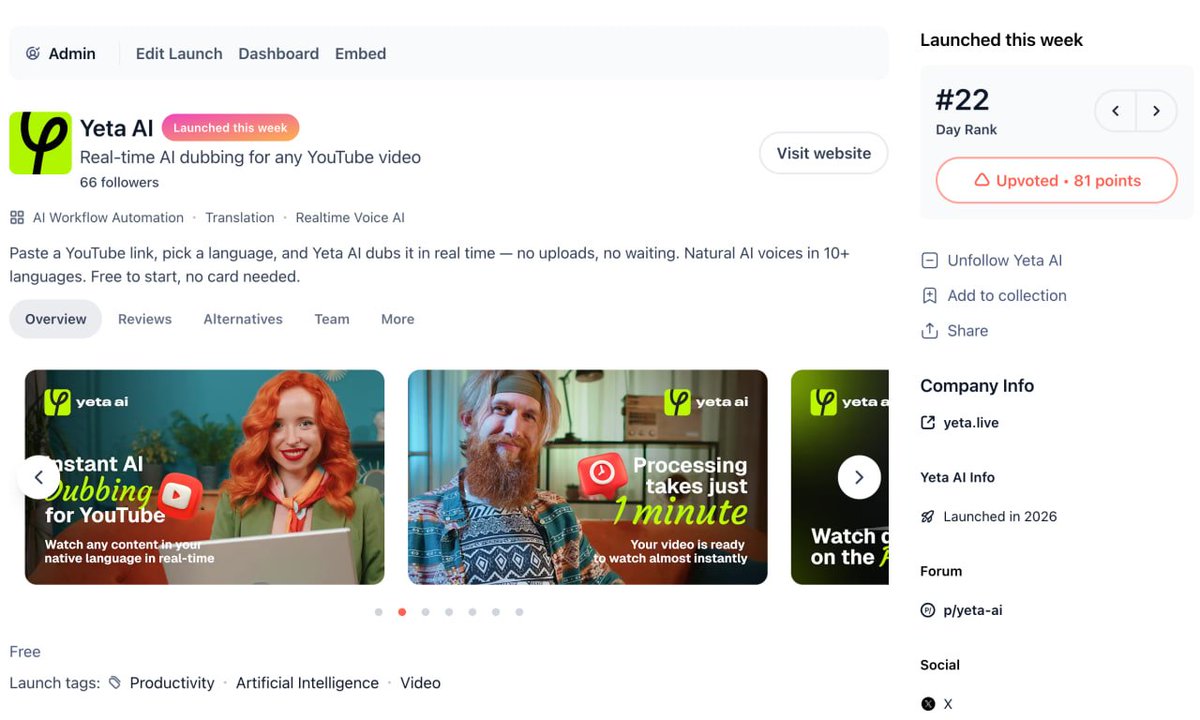Click the Artificial Intelligence launch tag

307,683
